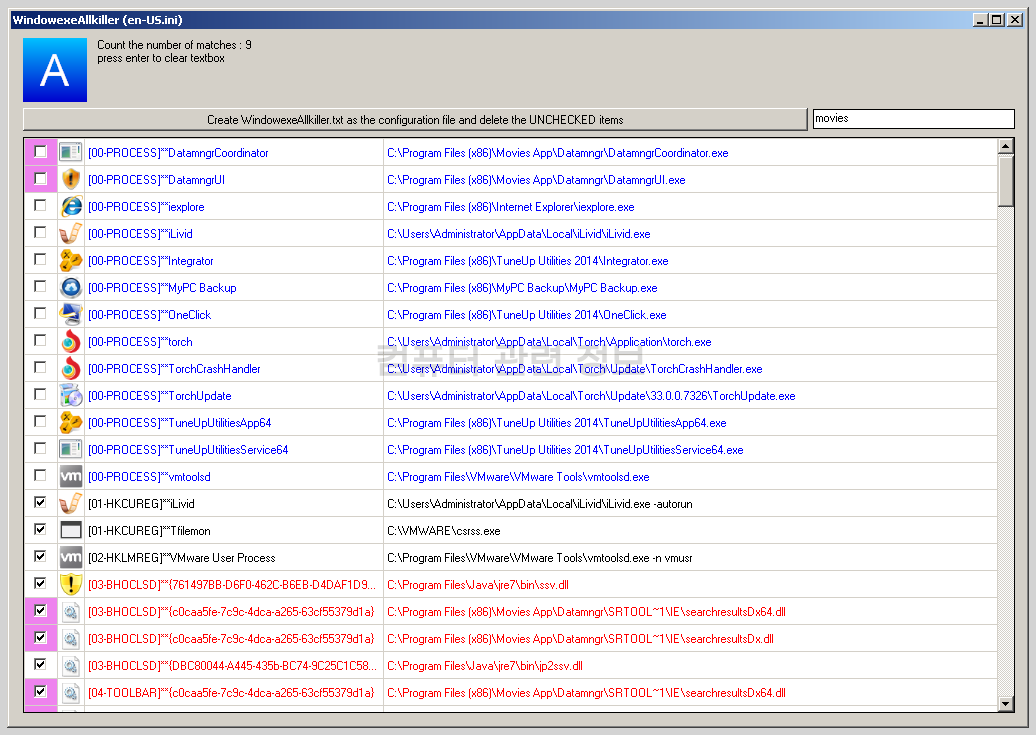Select the [00-PROCESS]**TorchUpdate entry

pyautogui.click(x=160, y=396)
